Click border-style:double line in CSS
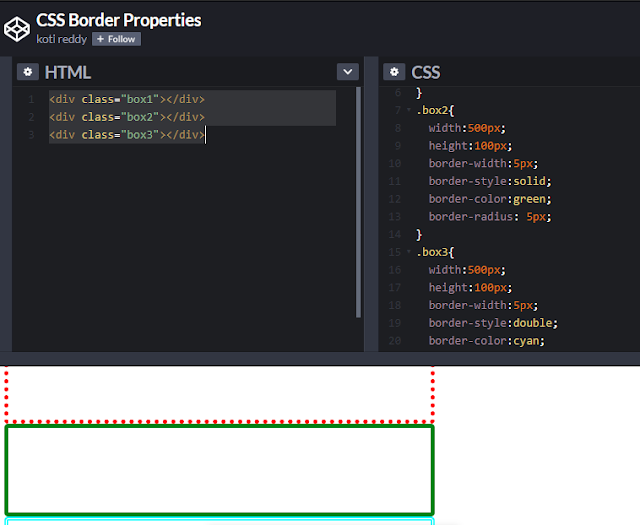The width and height of the screenshot is (640, 525). pyautogui.click(x=493, y=323)
